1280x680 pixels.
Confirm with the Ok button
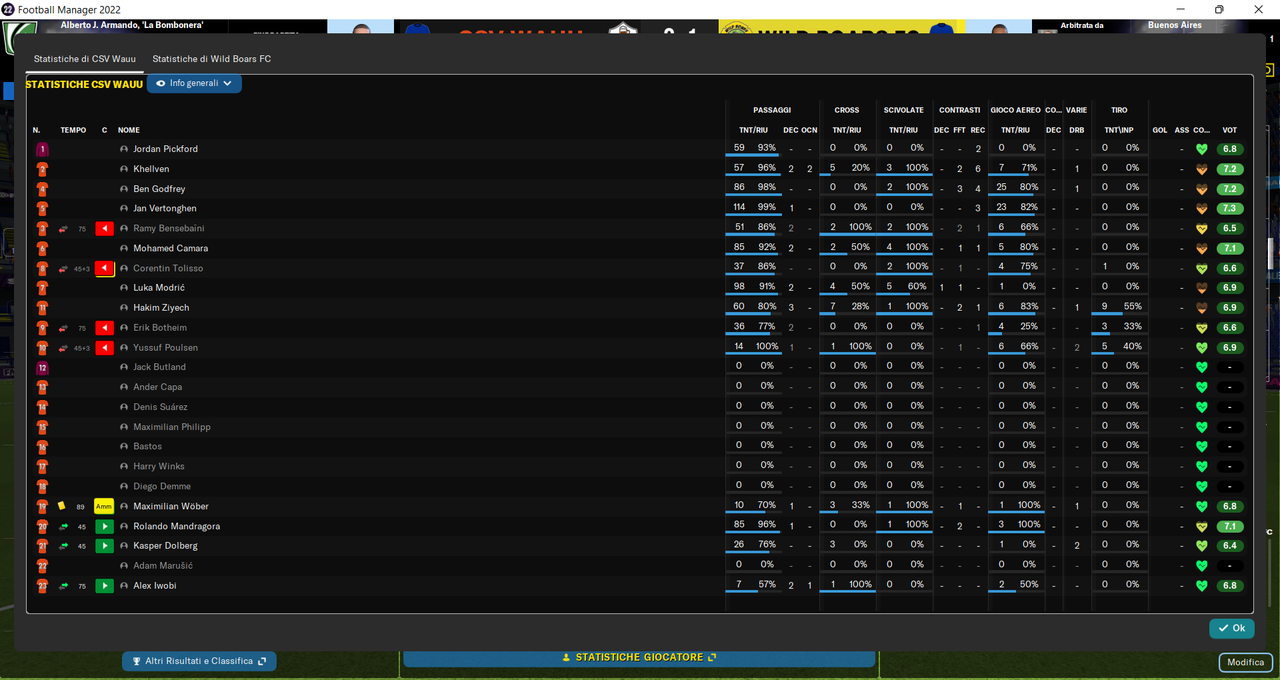click(x=1232, y=628)
